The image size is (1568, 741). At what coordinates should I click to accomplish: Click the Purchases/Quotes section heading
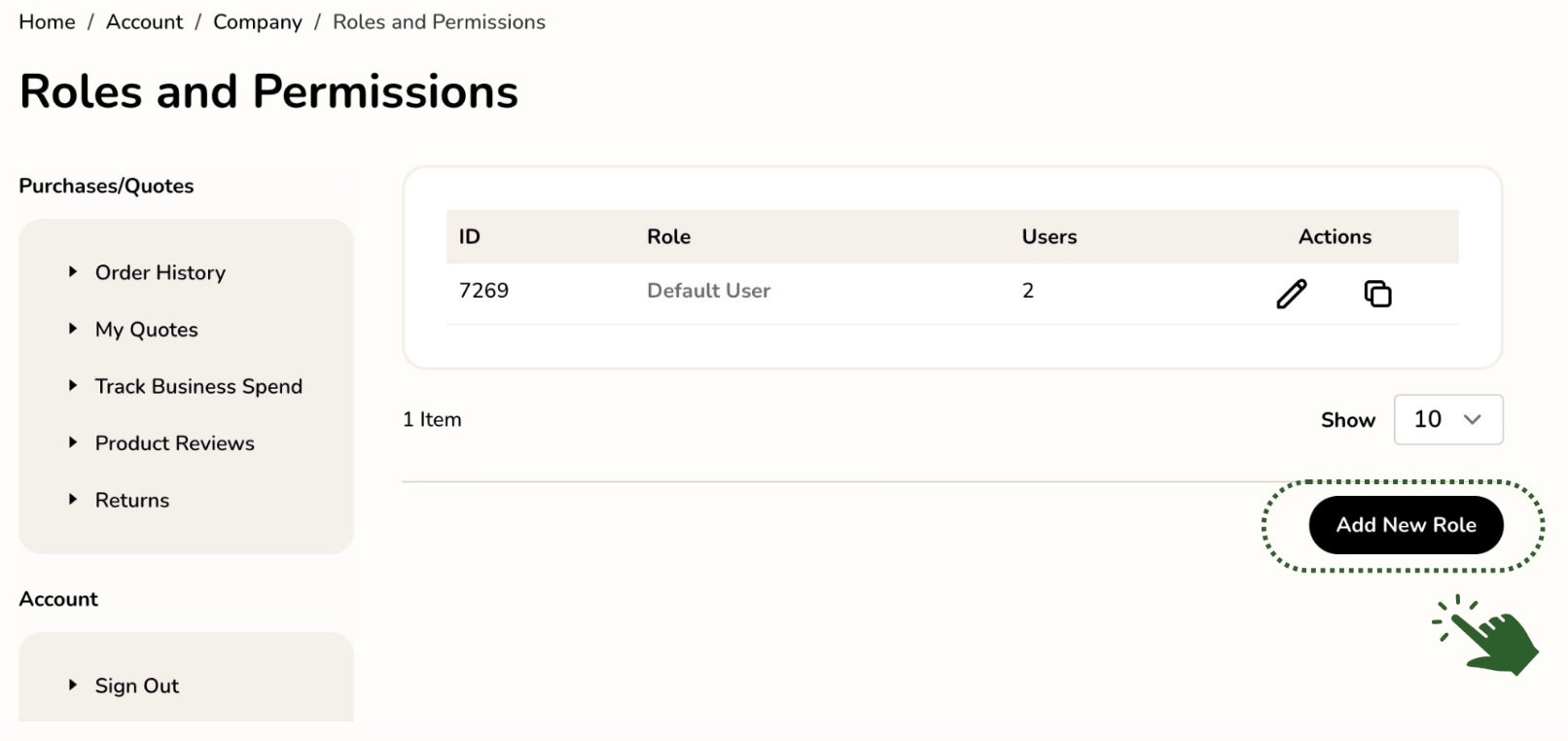point(106,186)
